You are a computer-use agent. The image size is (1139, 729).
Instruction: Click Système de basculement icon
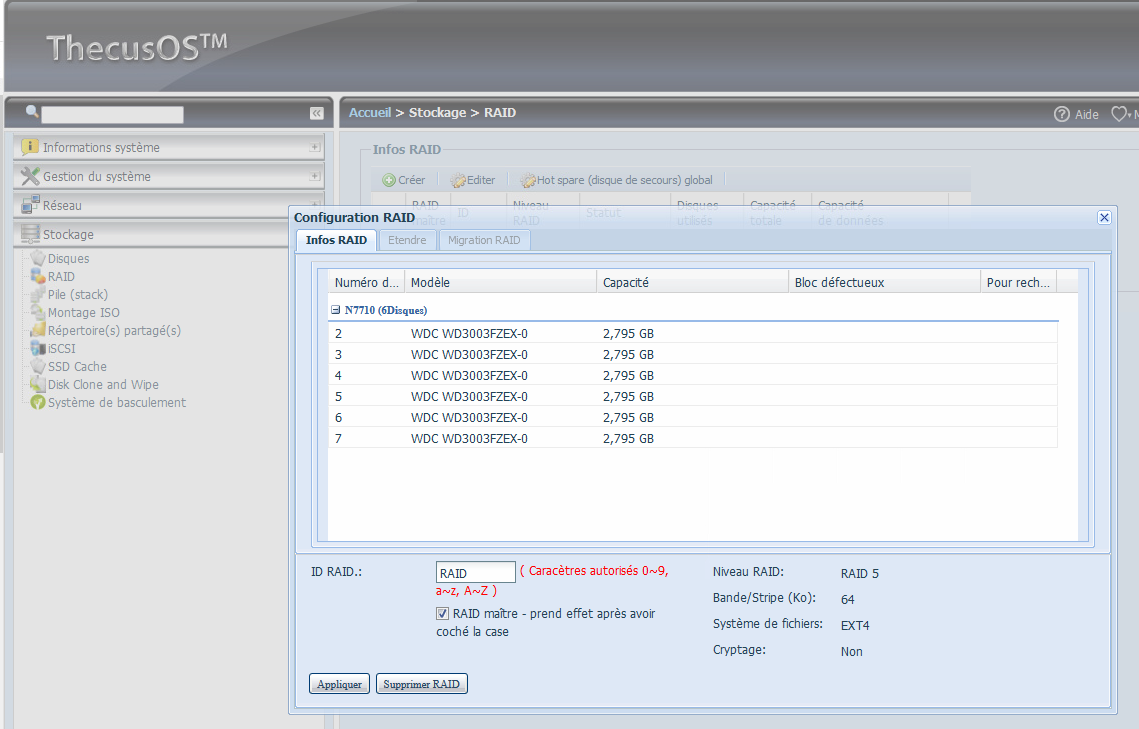point(38,403)
